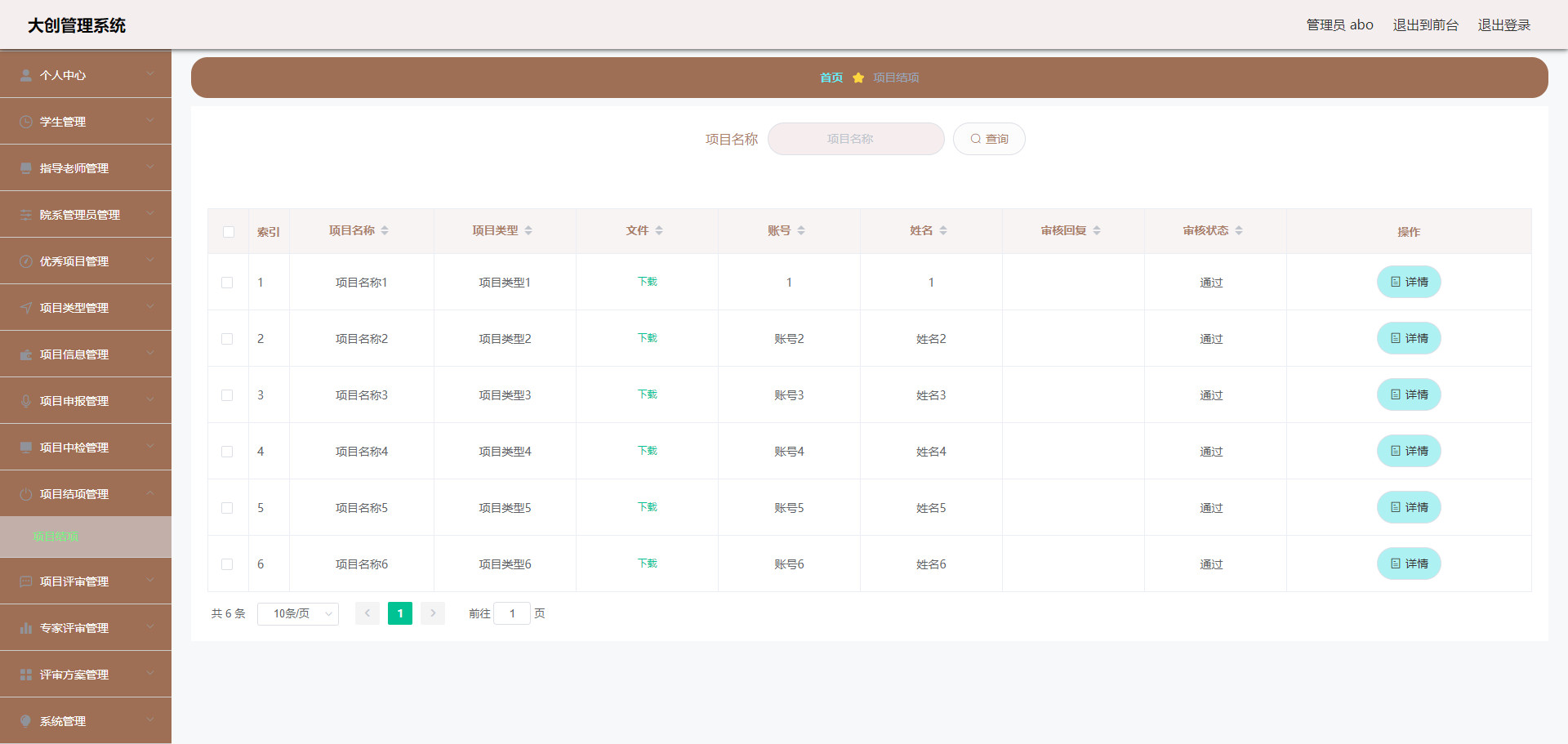Click the 查询 search button
Screen dimensions: 1568x744
click(989, 139)
